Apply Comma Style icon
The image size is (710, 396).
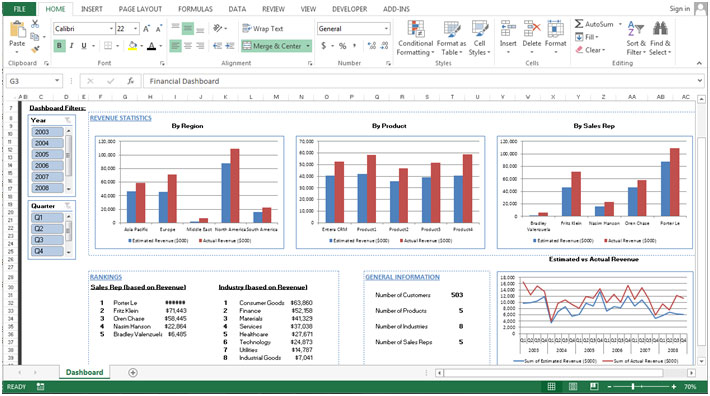(355, 46)
